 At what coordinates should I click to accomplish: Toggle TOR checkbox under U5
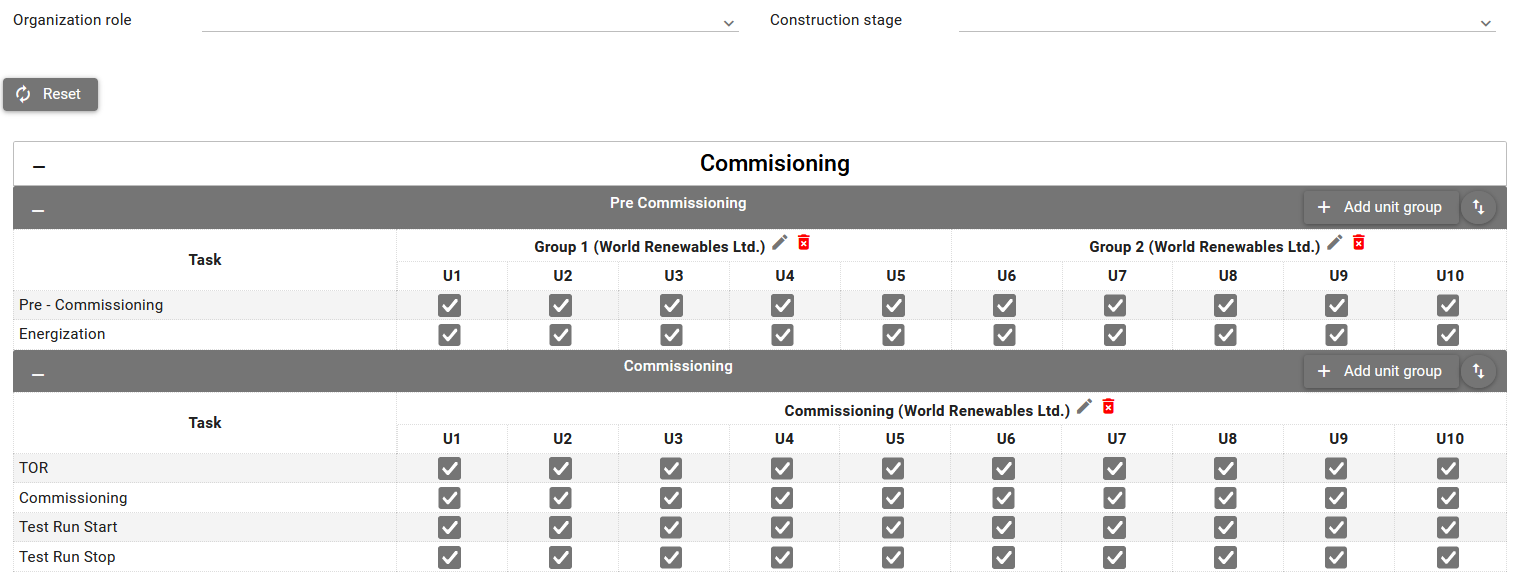[x=893, y=468]
